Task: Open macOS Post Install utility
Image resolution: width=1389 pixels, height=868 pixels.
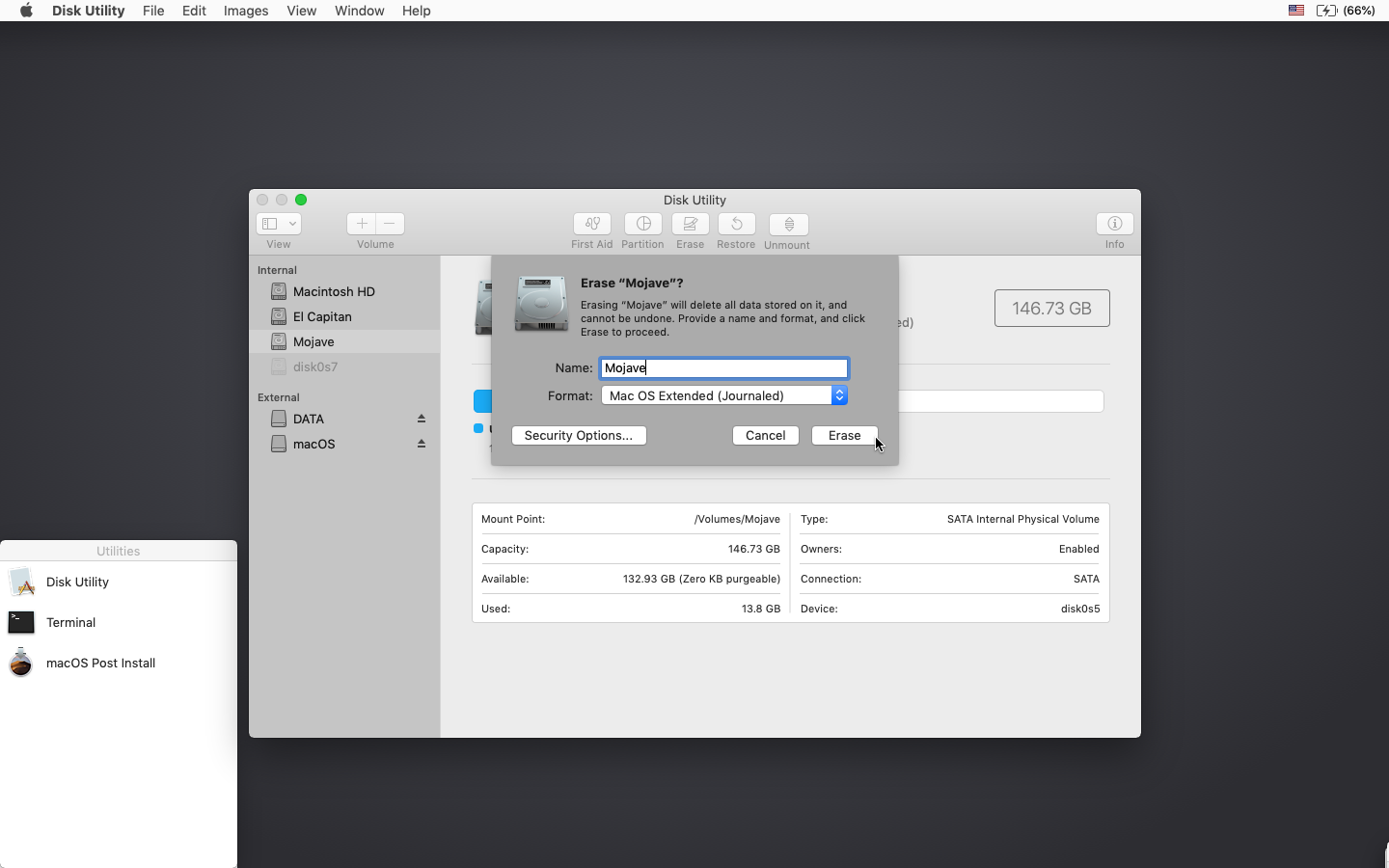Action: click(101, 664)
